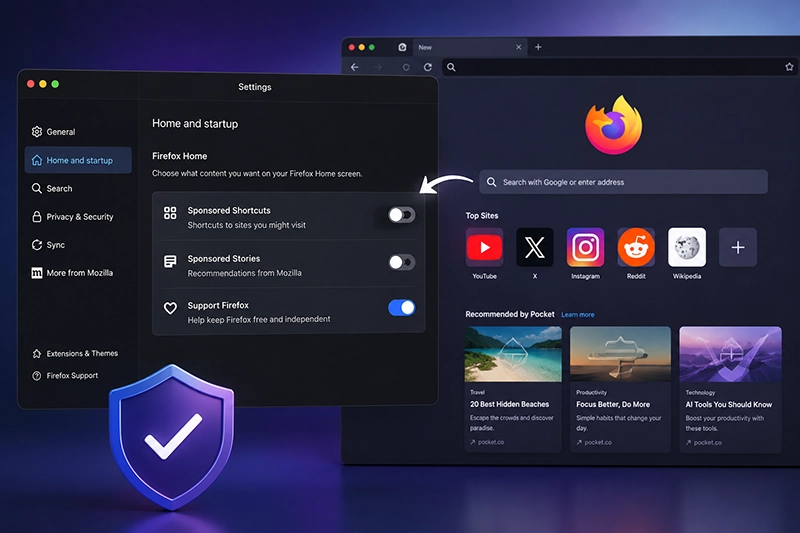Click the 'Travel' story category label

[x=477, y=392]
